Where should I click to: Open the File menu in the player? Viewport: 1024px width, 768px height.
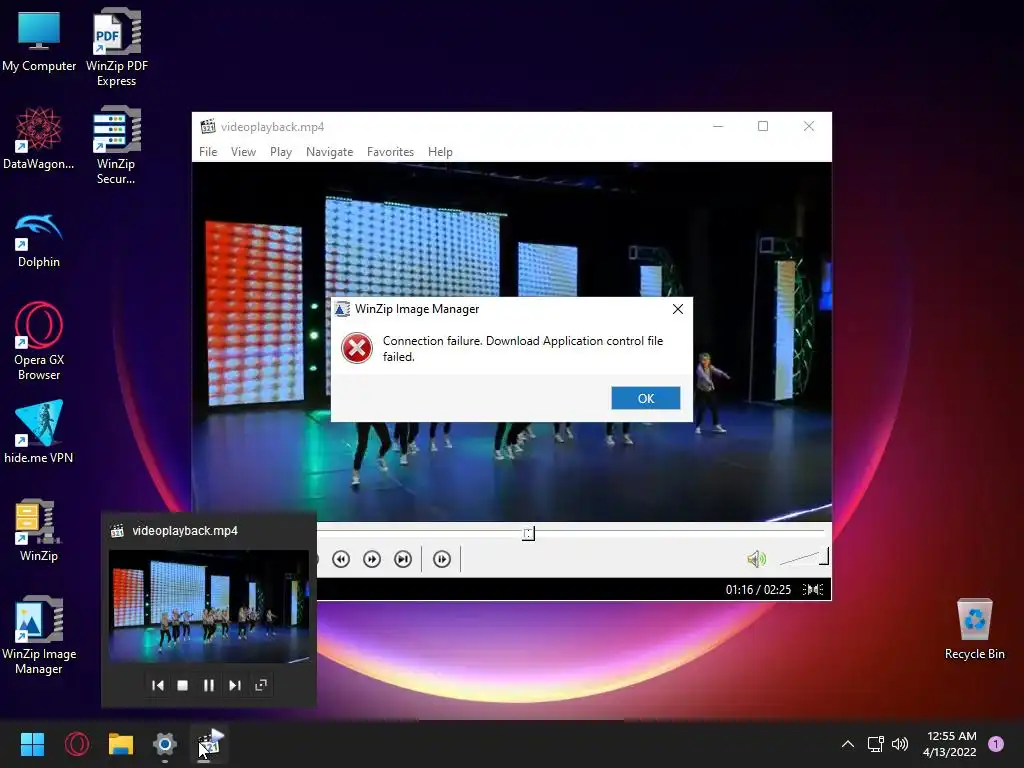click(208, 152)
